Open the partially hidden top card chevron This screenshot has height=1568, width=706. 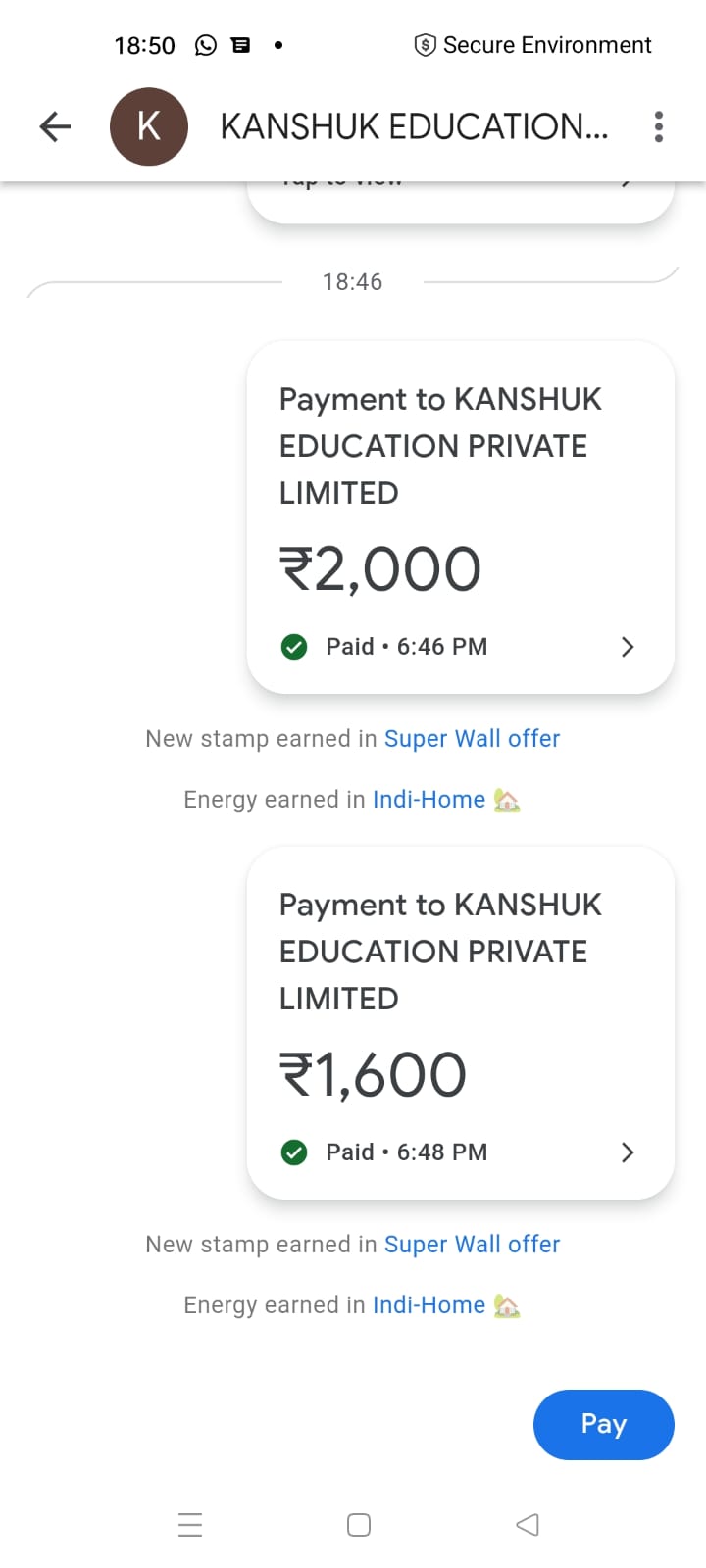pos(626,184)
